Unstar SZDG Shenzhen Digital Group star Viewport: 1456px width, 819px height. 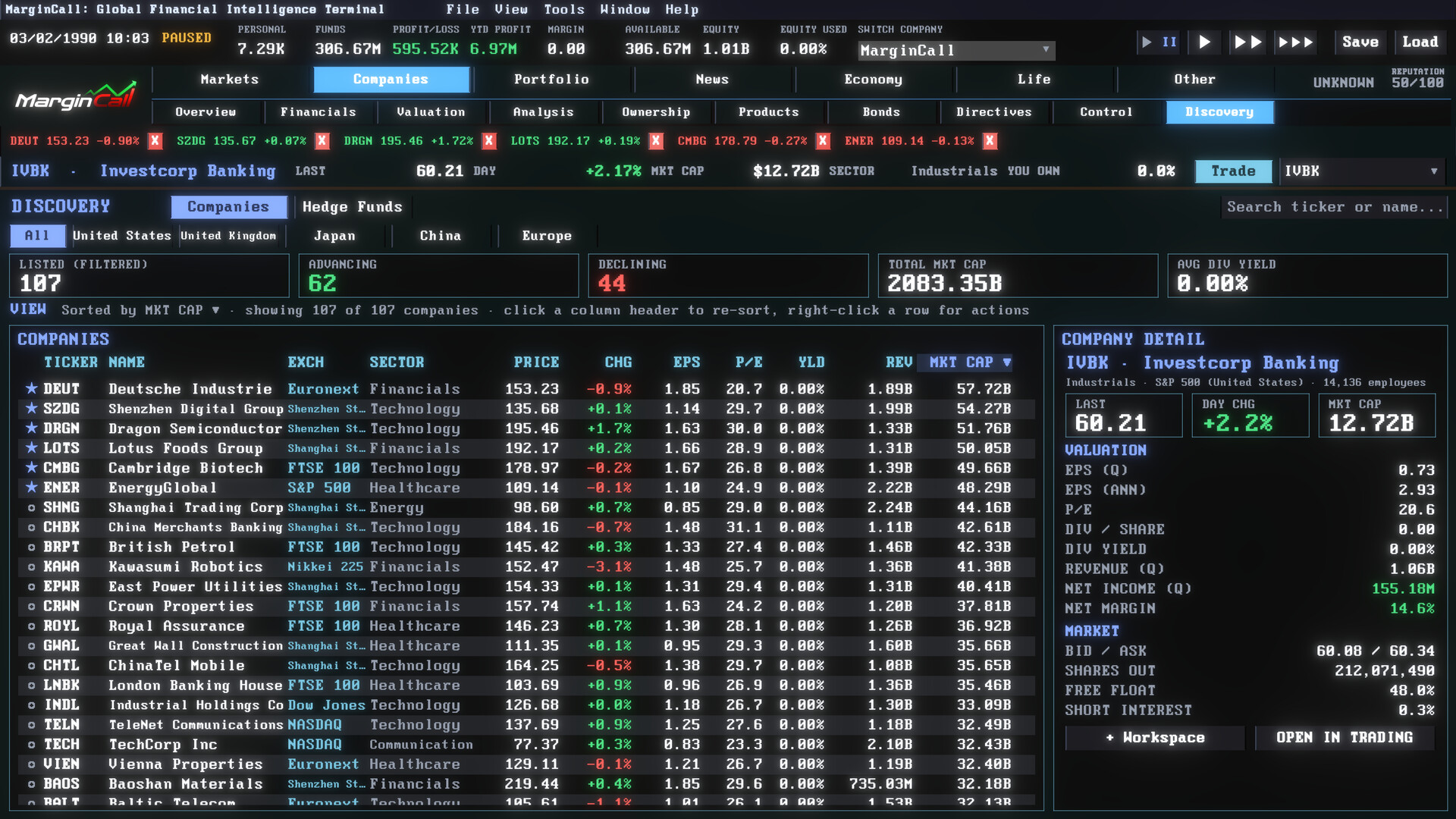31,408
